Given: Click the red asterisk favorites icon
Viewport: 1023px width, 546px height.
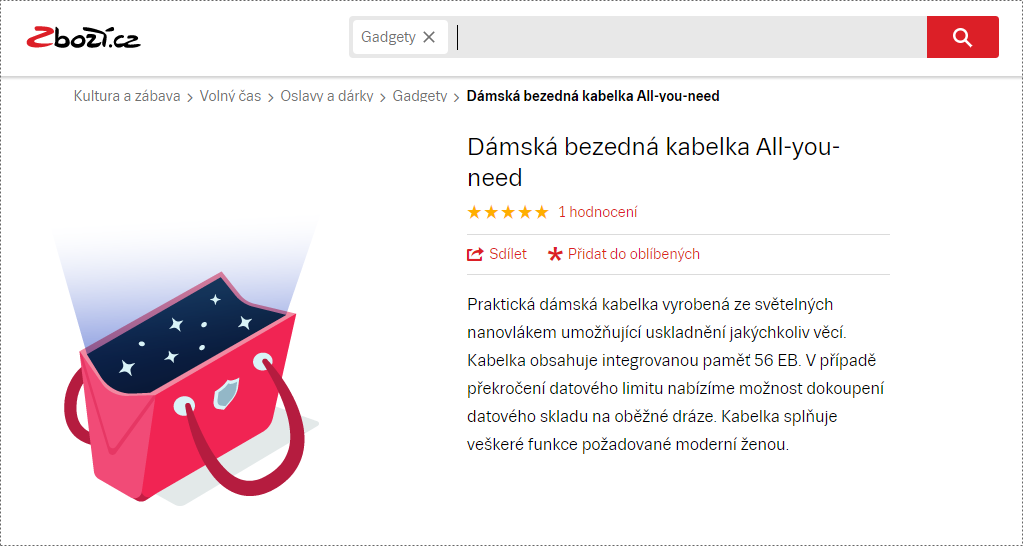Looking at the screenshot, I should pyautogui.click(x=555, y=254).
